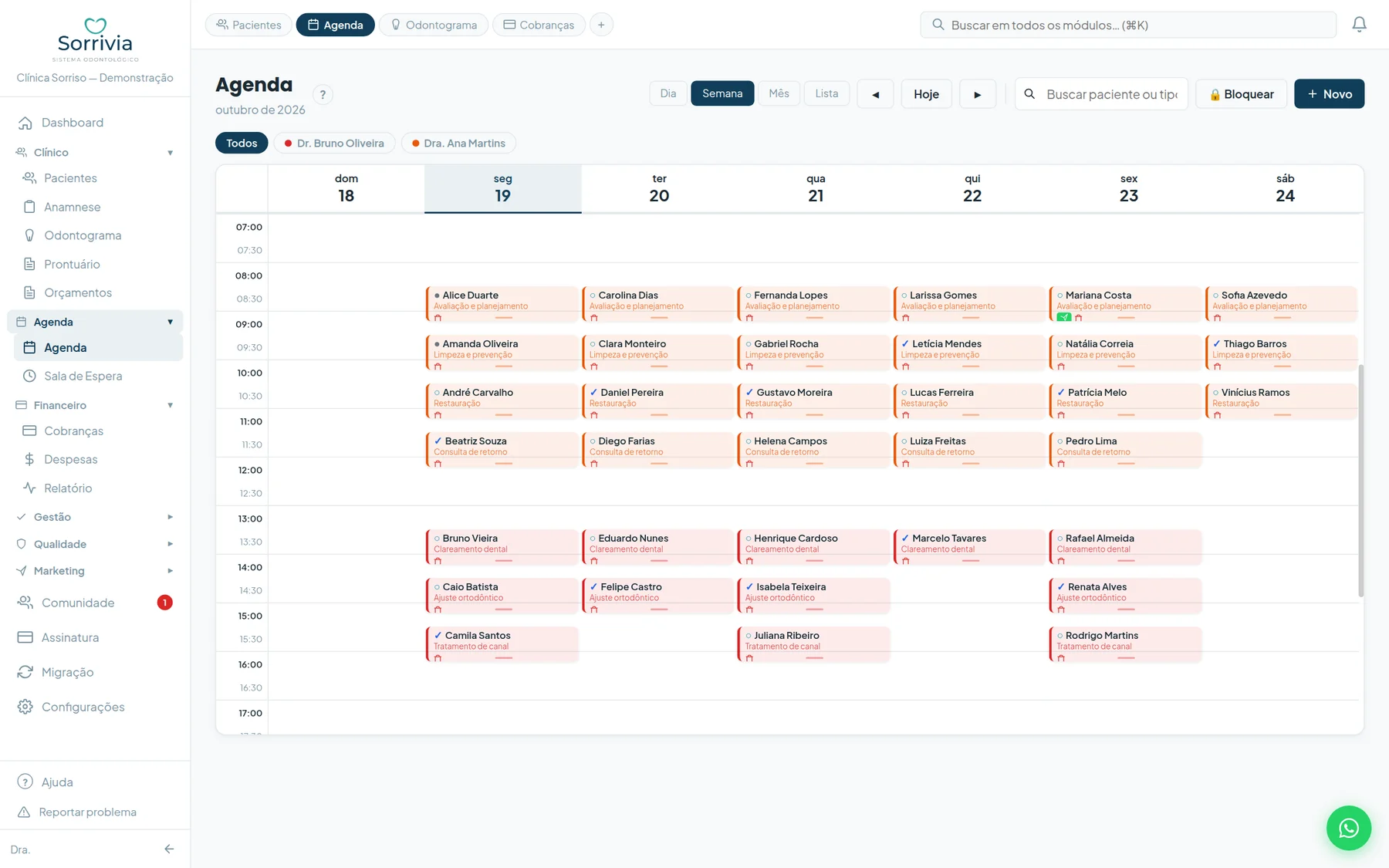Click the Sorrivia logo

[x=95, y=39]
